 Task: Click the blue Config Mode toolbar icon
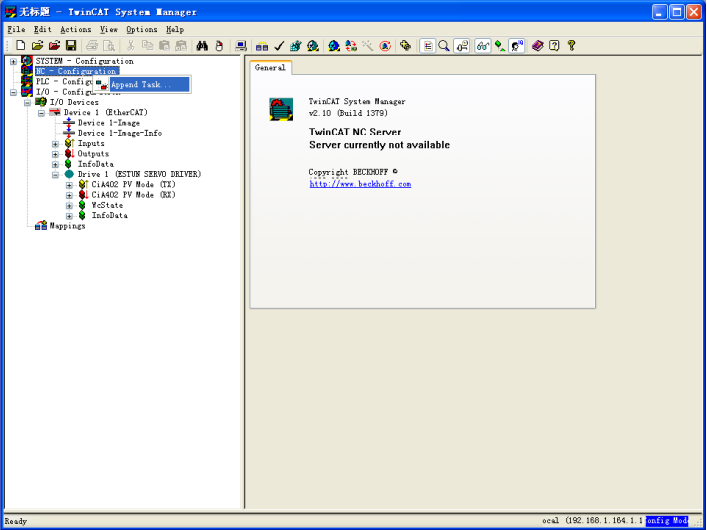334,46
